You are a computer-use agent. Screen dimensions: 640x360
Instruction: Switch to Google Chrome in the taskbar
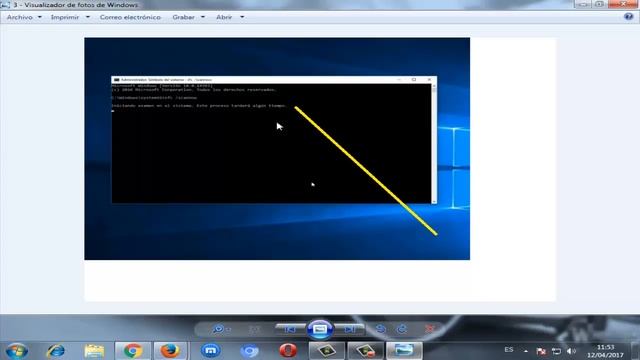(133, 351)
